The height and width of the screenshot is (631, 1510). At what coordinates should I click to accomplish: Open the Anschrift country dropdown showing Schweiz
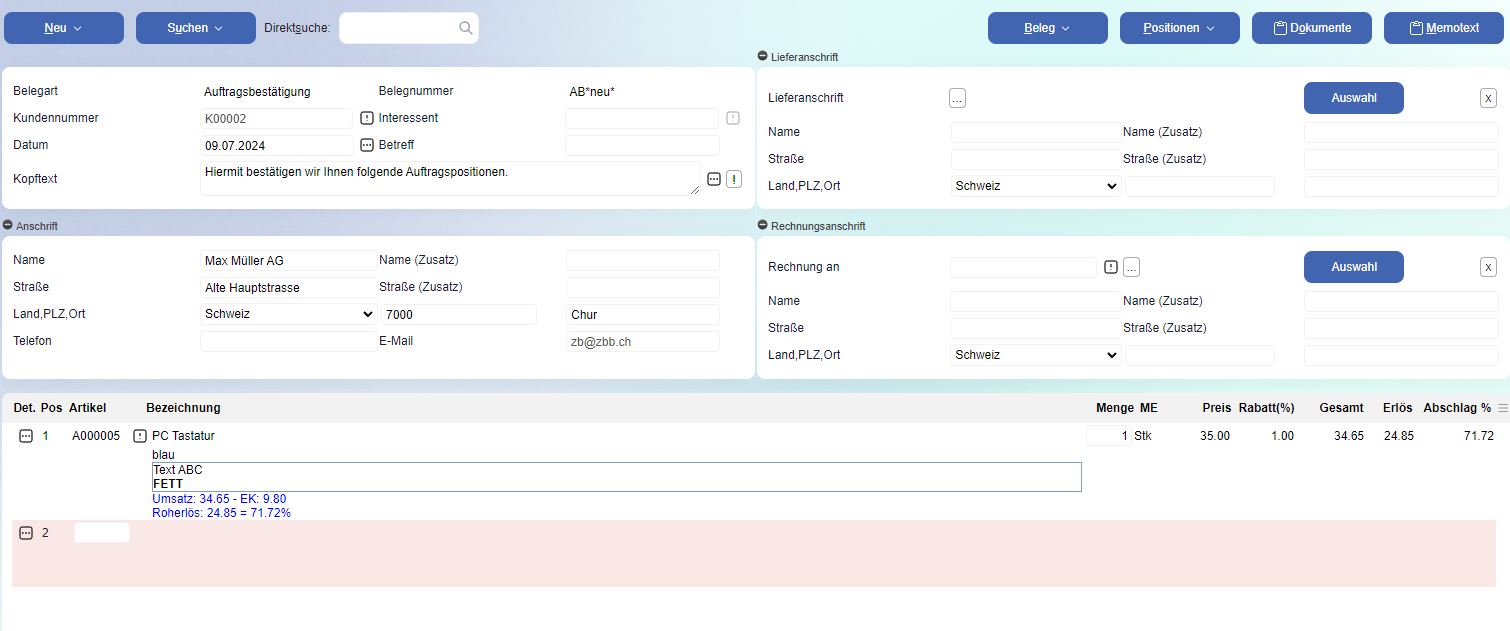click(289, 314)
